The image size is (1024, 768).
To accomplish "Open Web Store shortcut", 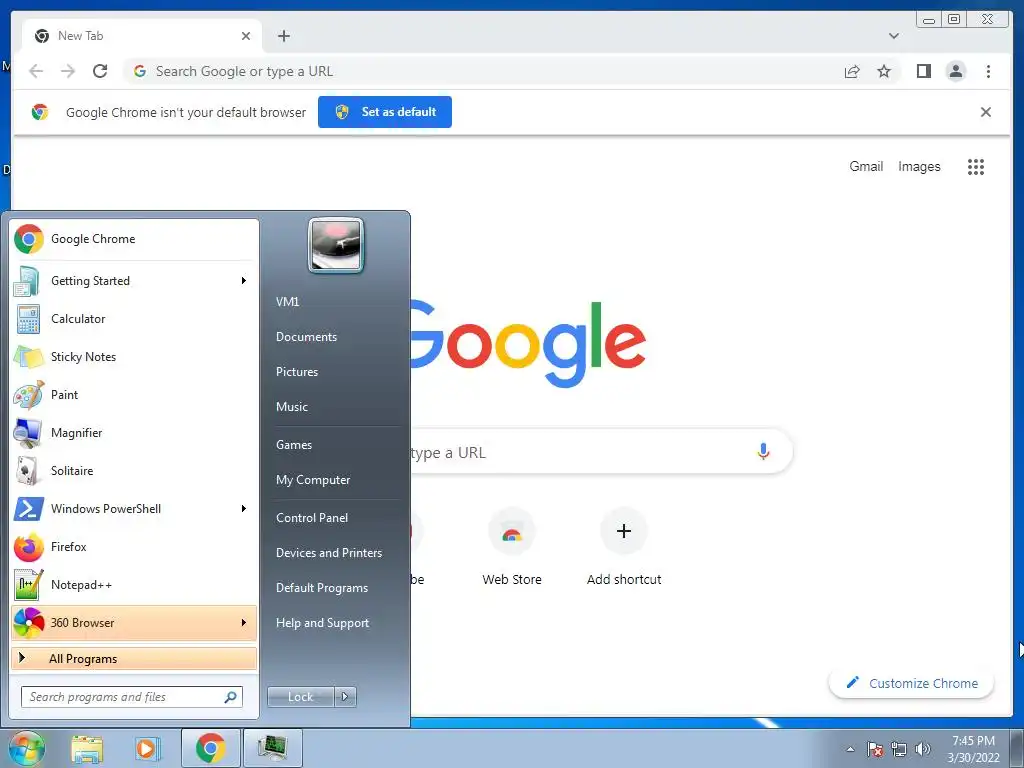I will pyautogui.click(x=512, y=547).
